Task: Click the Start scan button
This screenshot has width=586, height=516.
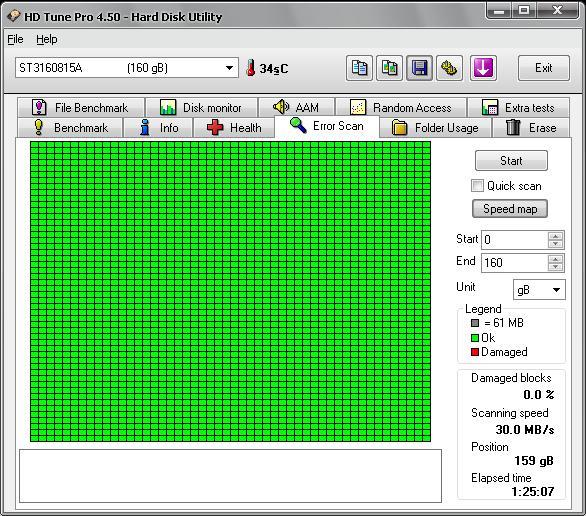Action: [511, 161]
